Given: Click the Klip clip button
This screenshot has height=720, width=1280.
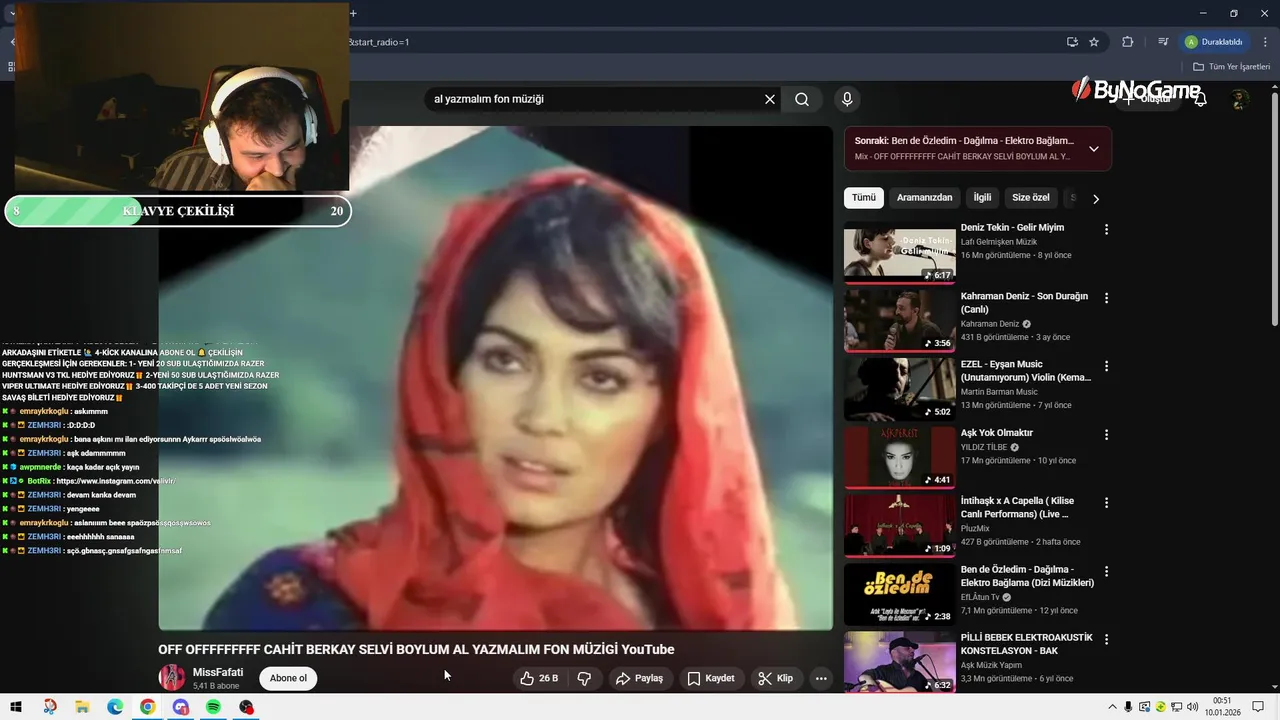Looking at the screenshot, I should coord(776,678).
